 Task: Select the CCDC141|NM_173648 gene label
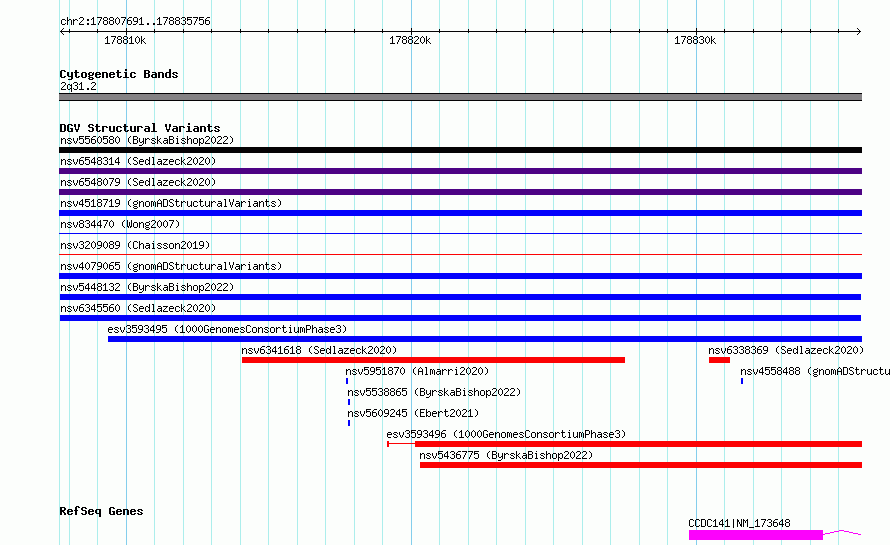739,523
